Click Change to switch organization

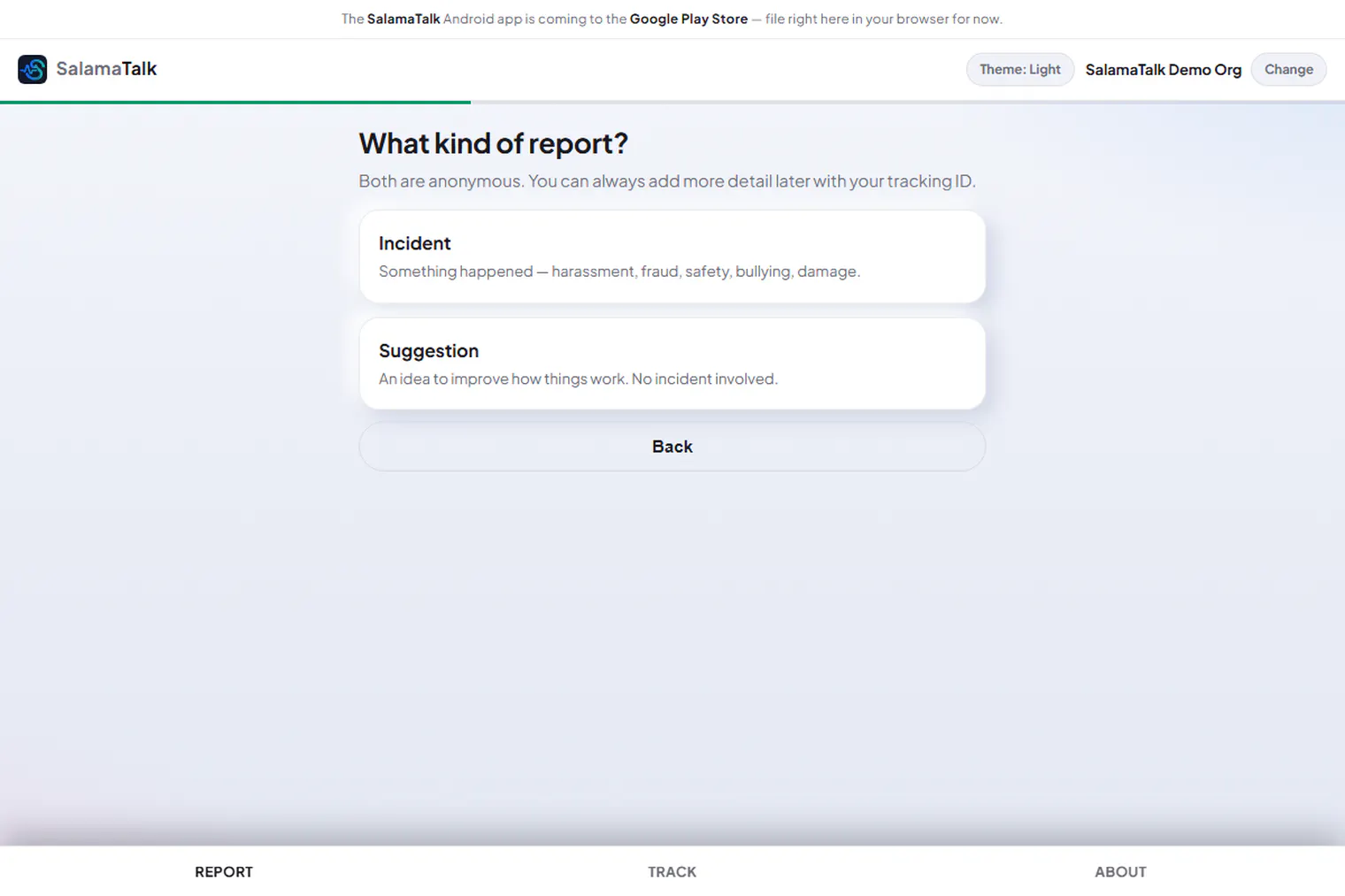pos(1288,69)
